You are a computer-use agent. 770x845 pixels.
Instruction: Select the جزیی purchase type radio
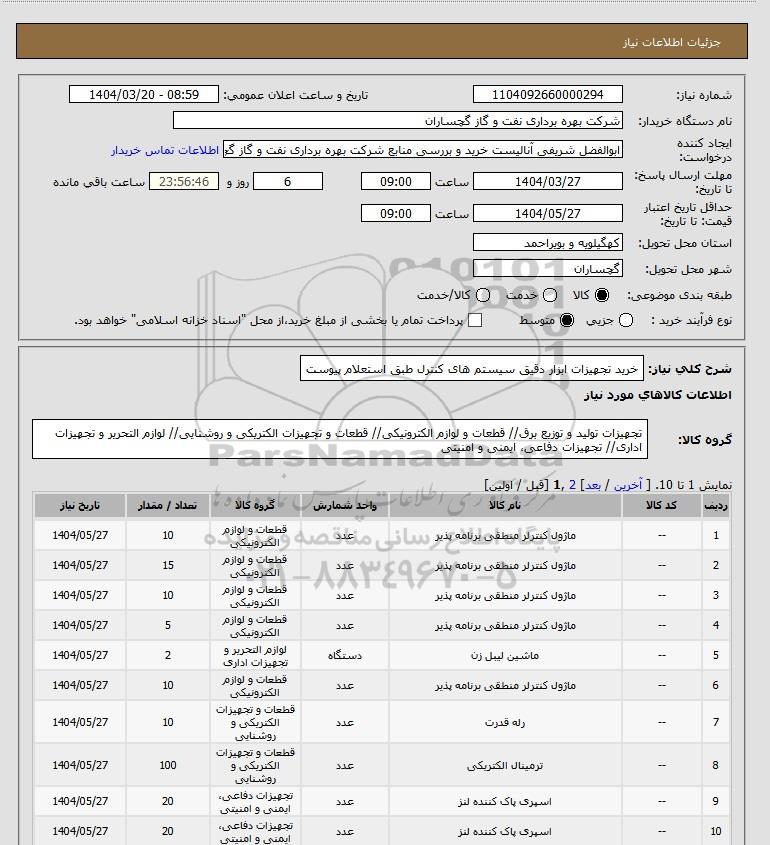626,320
